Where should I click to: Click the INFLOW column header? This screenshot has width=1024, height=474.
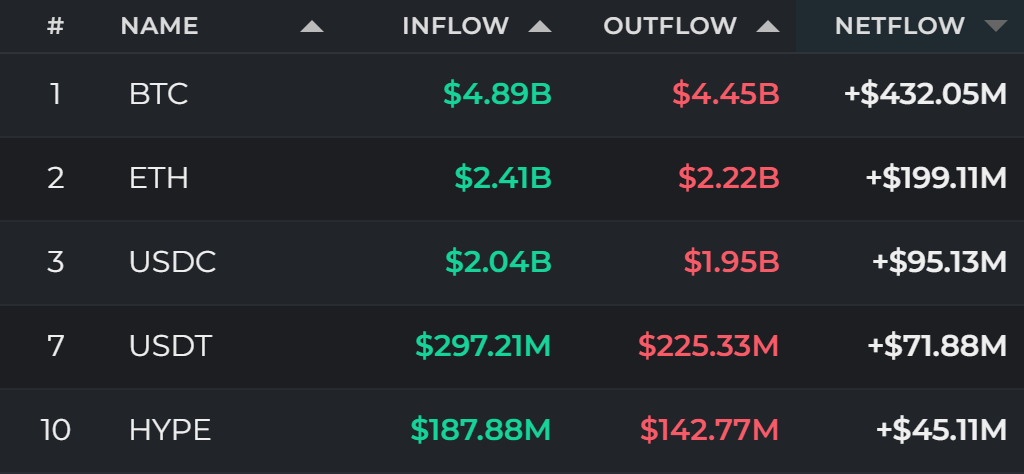click(455, 26)
